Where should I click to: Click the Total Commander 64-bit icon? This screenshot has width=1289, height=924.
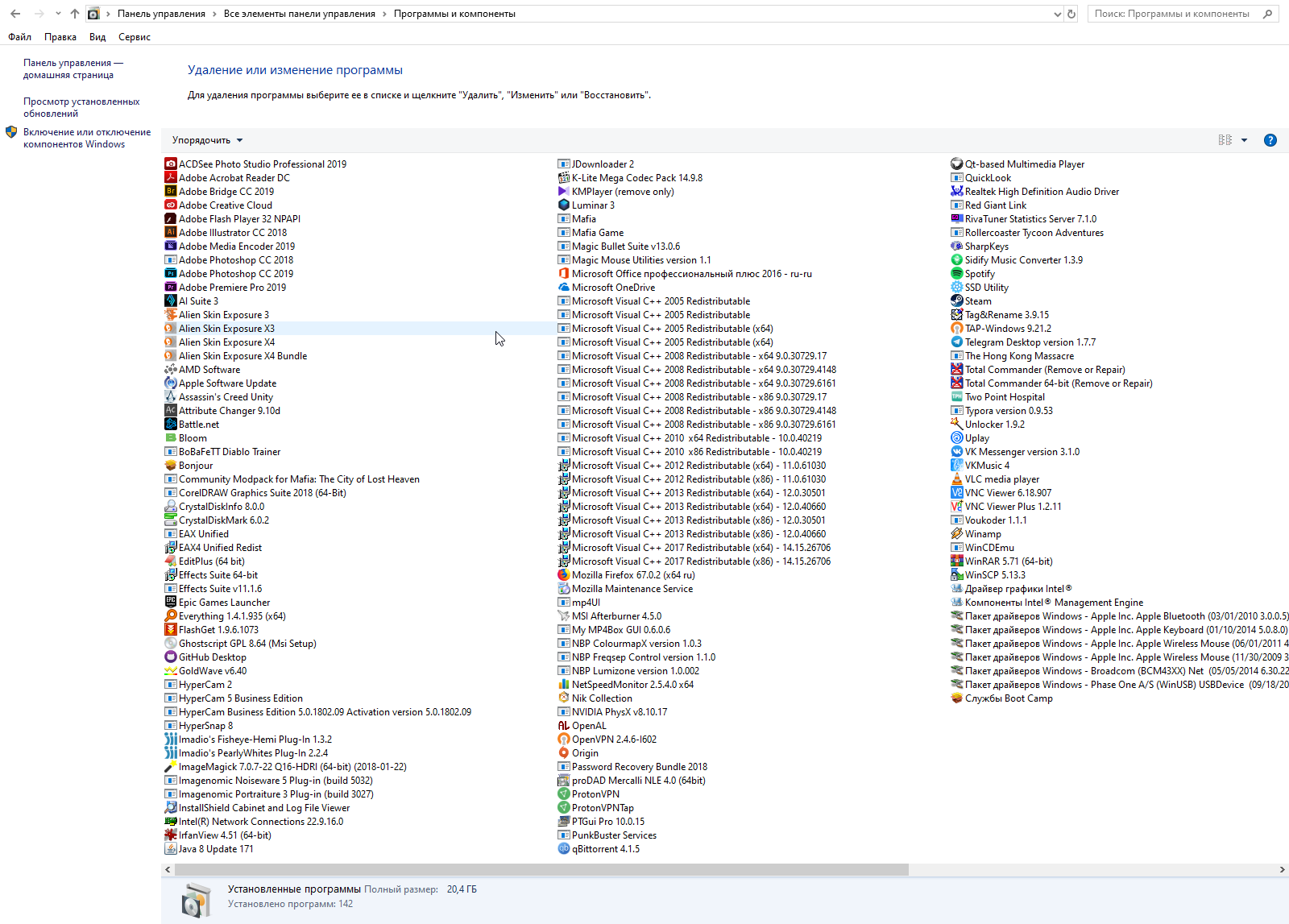click(957, 383)
